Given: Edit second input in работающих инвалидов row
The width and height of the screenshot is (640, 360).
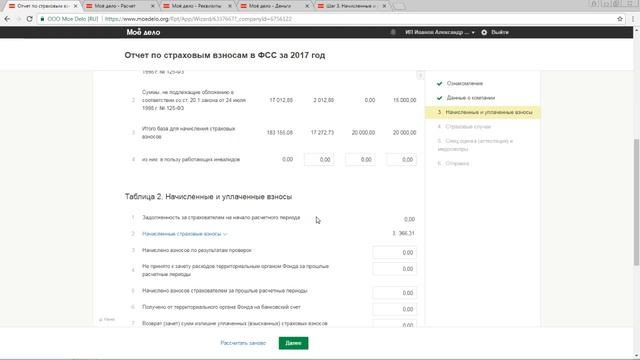Looking at the screenshot, I should pyautogui.click(x=360, y=160).
